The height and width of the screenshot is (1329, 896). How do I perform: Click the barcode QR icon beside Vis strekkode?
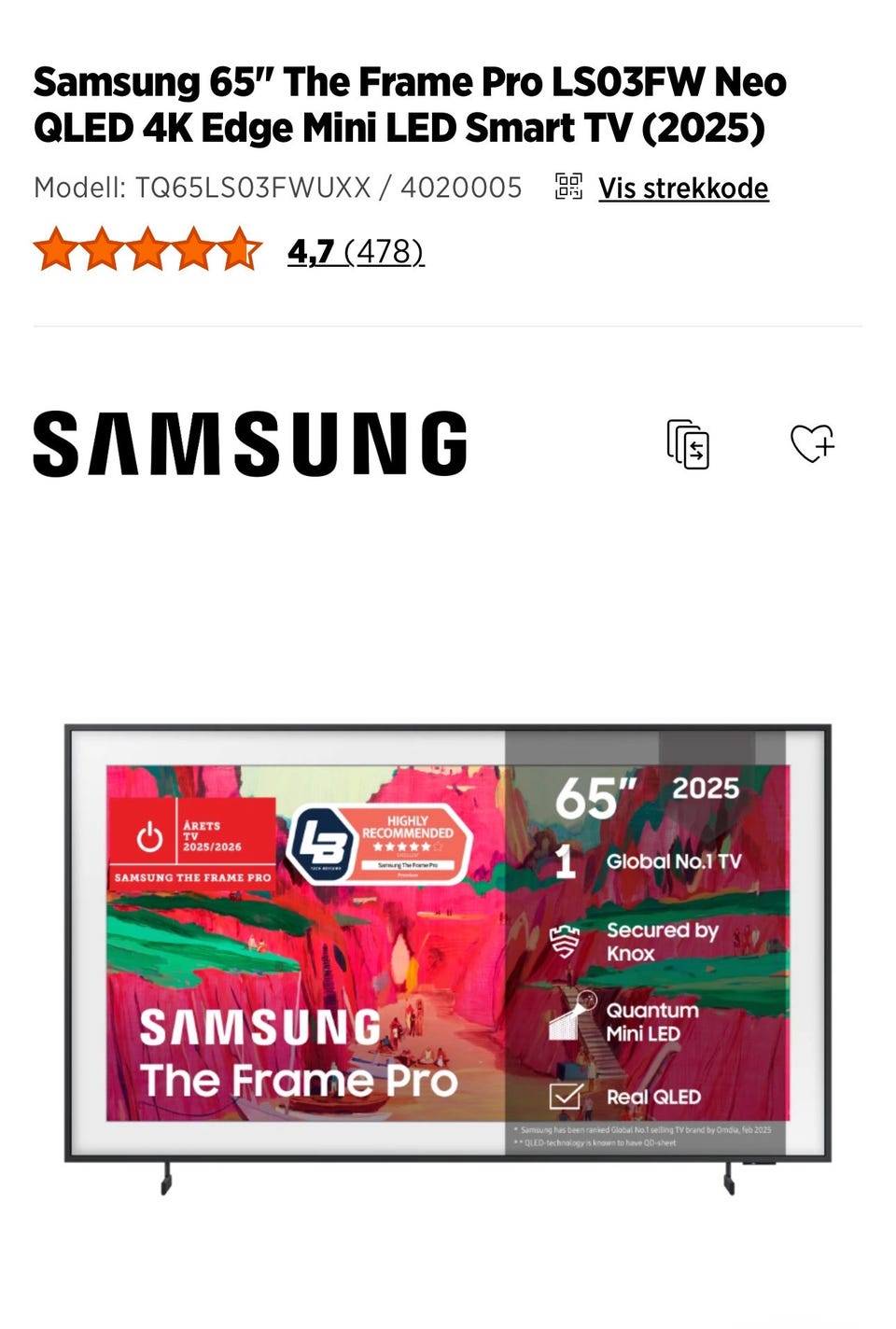coord(568,187)
